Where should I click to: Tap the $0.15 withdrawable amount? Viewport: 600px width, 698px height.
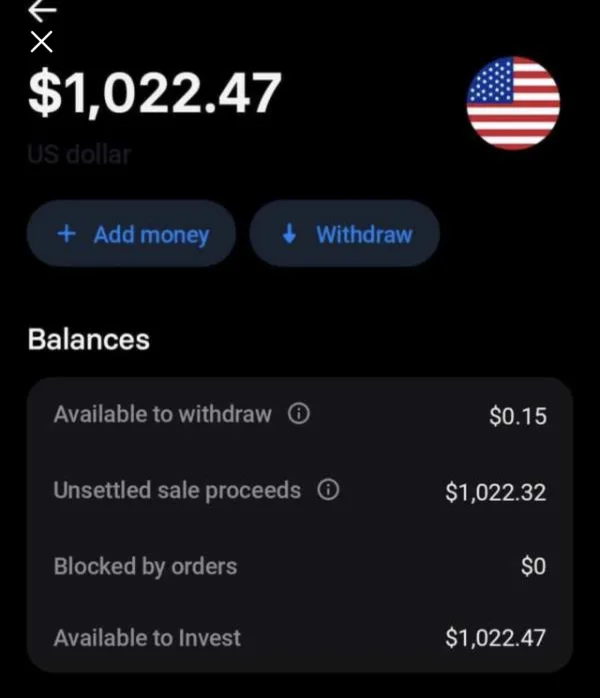[518, 416]
